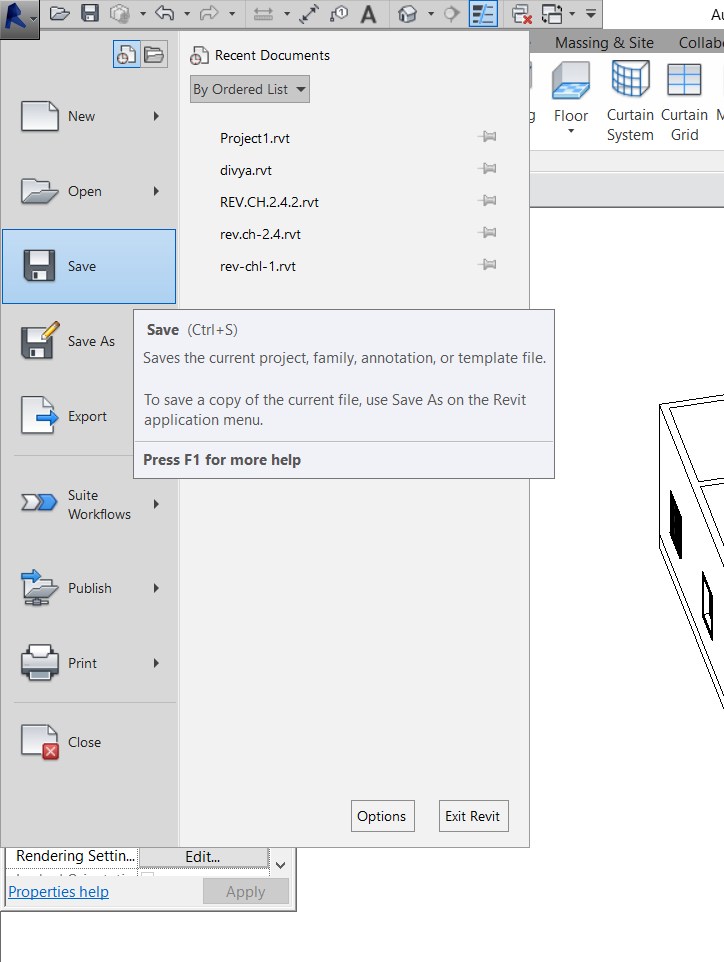Switch to the Massing & Site tab
The width and height of the screenshot is (724, 962).
click(x=604, y=42)
